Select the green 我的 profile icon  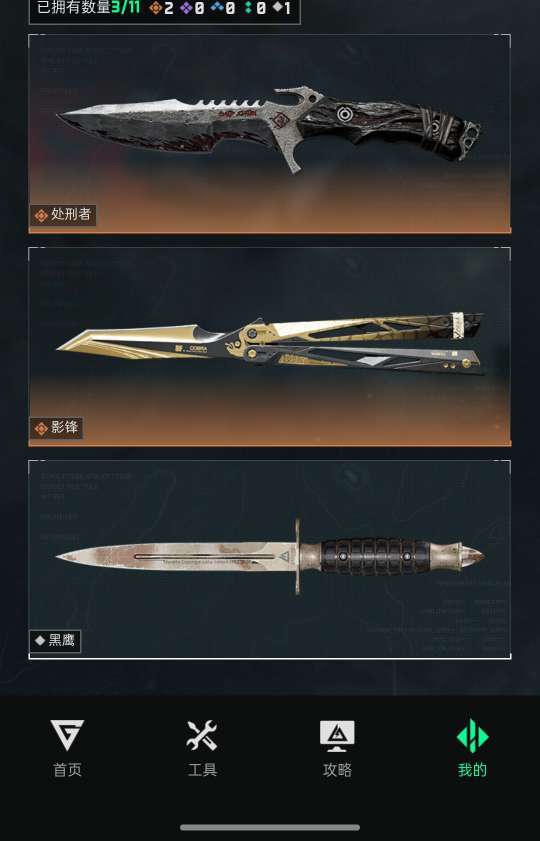[472, 736]
